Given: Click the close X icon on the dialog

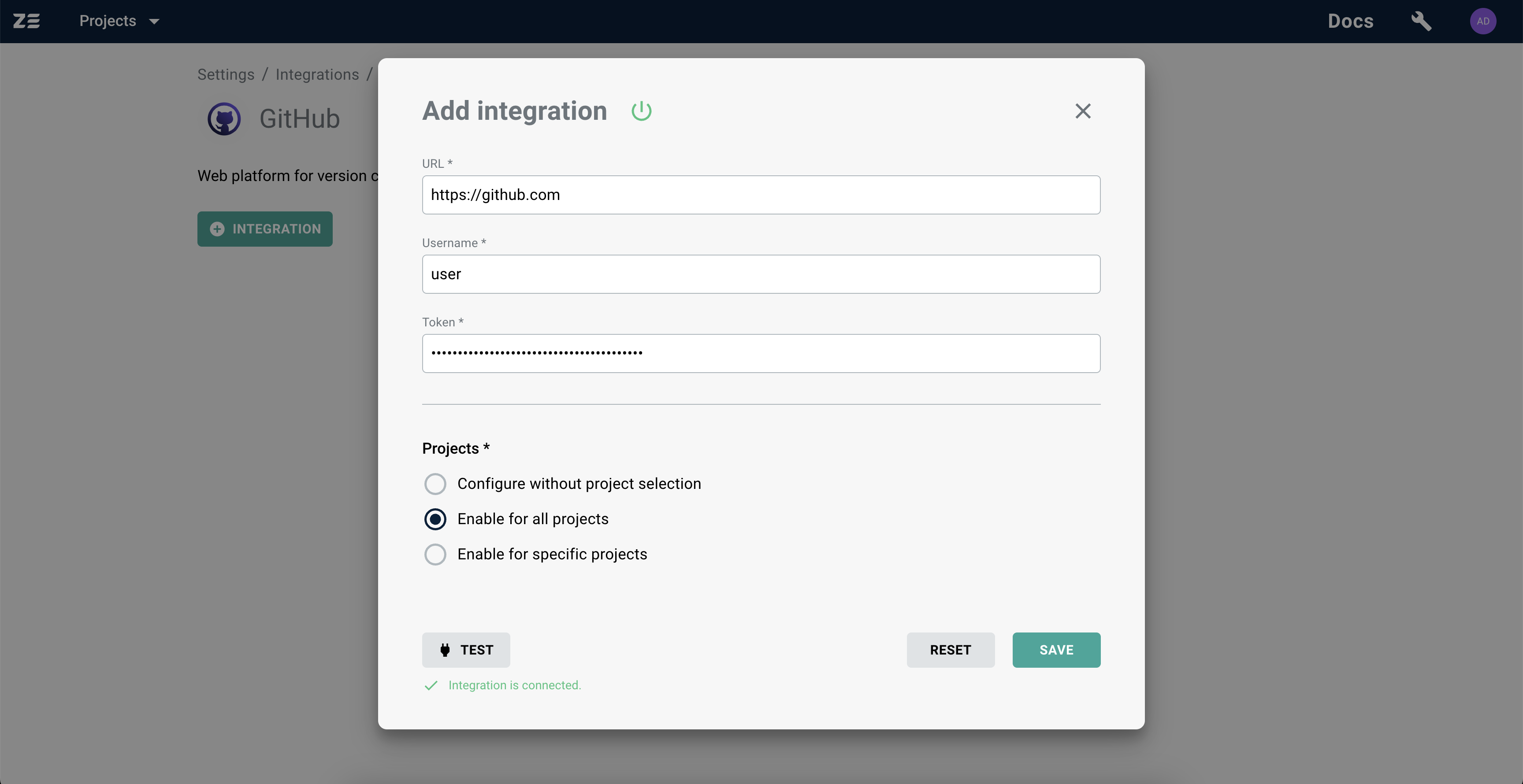Looking at the screenshot, I should (1083, 111).
